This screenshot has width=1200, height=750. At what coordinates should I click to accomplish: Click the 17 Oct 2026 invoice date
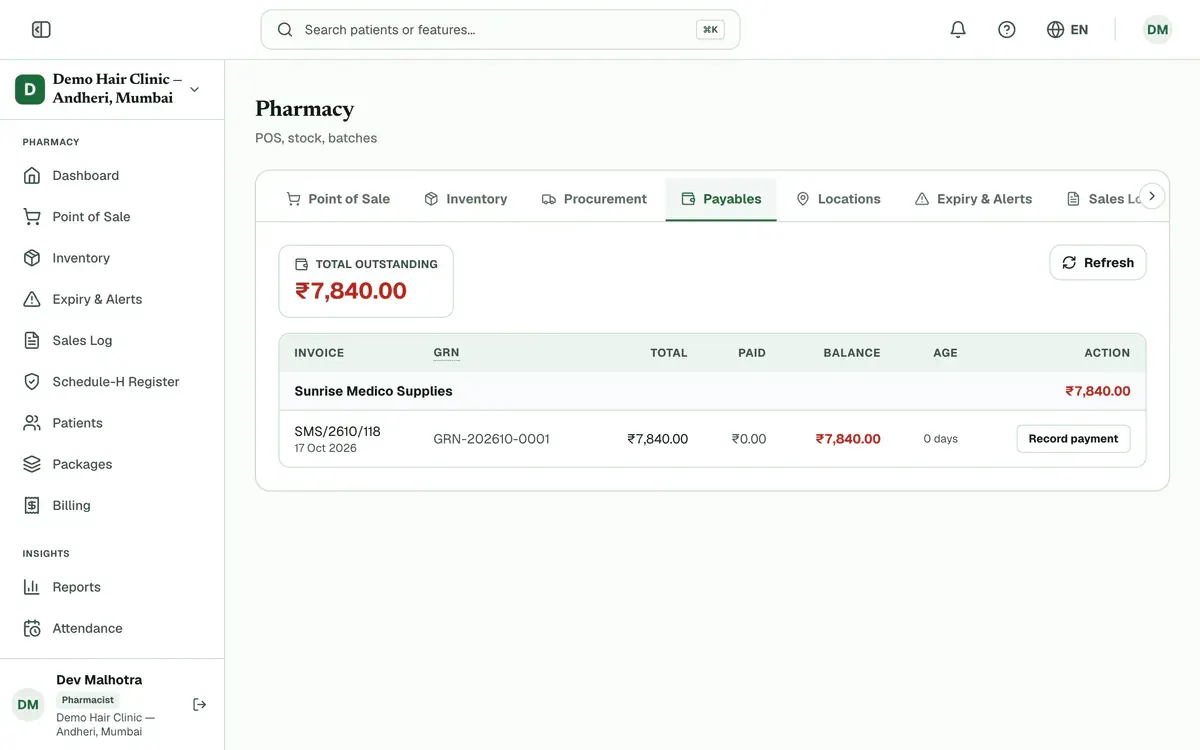[x=325, y=449]
